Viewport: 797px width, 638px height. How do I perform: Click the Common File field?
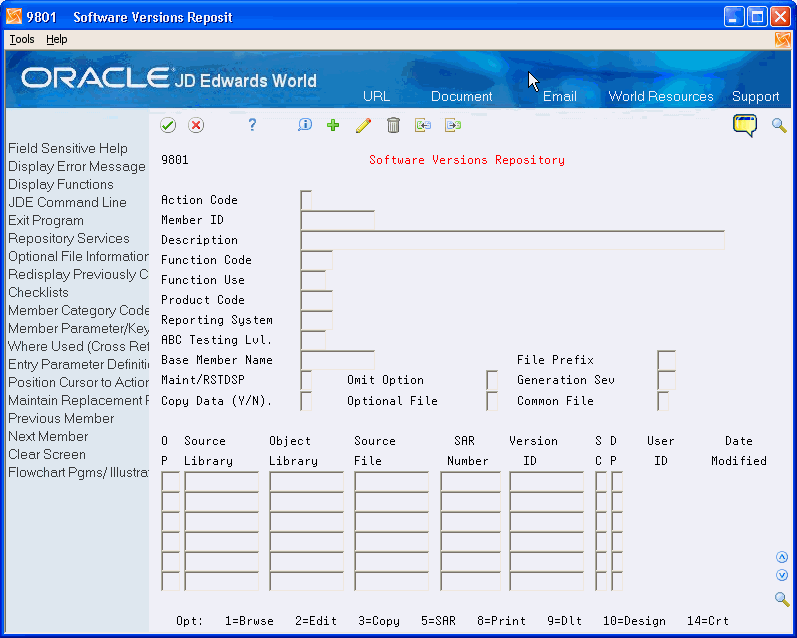click(663, 401)
